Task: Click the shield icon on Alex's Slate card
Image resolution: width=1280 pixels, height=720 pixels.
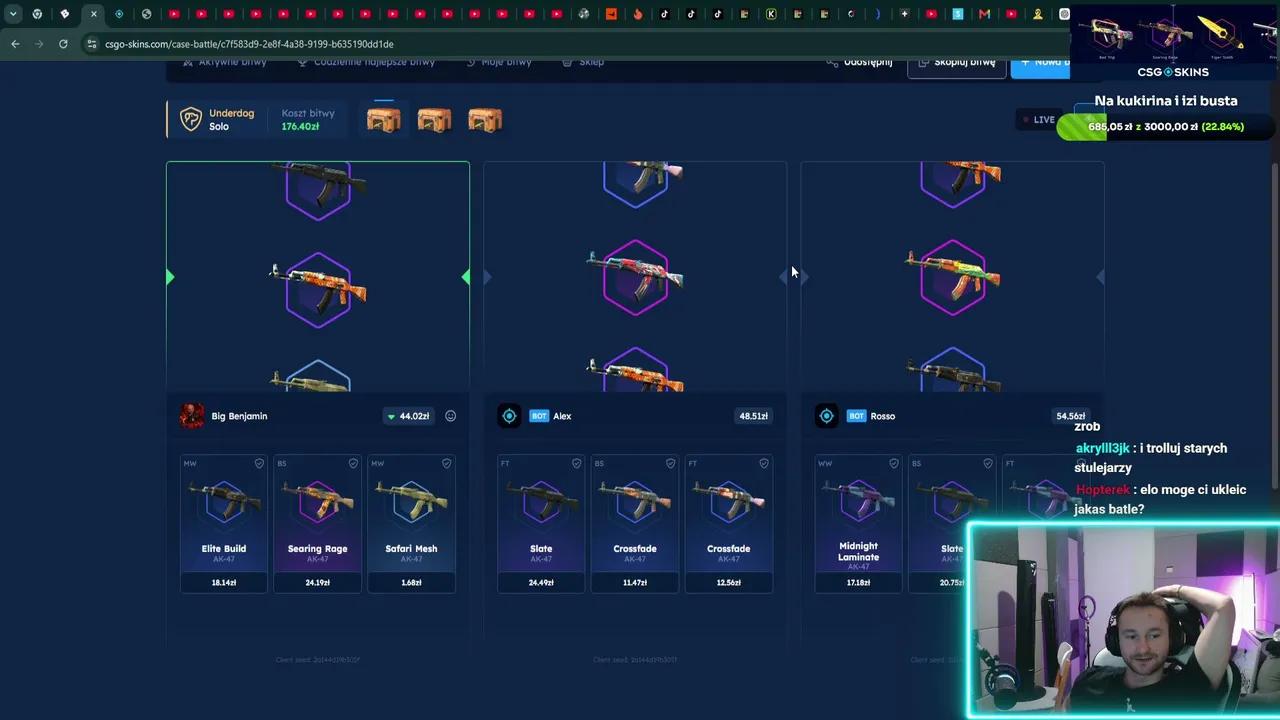Action: click(x=576, y=463)
